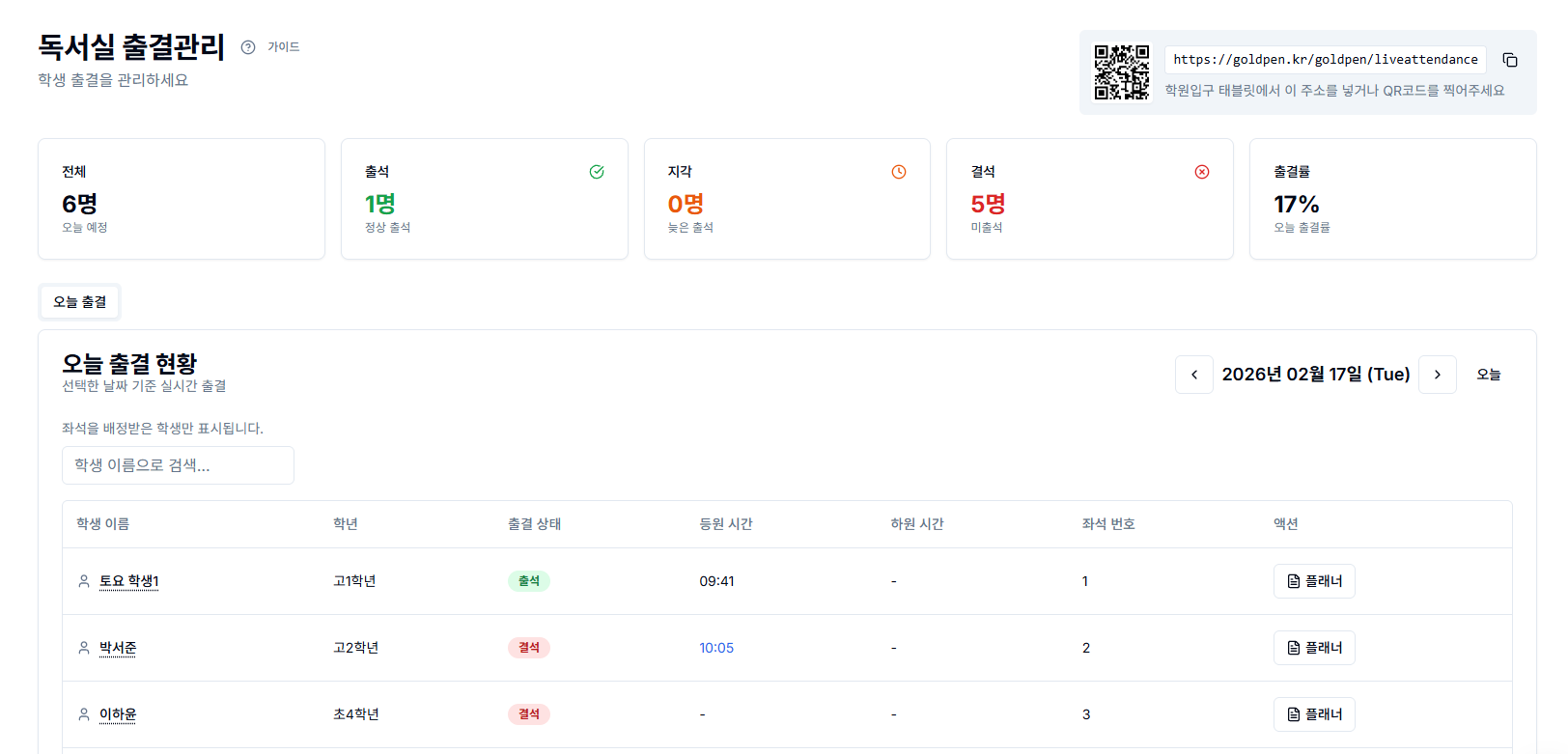
Task: Open planner for 이하윤
Action: [x=1314, y=714]
